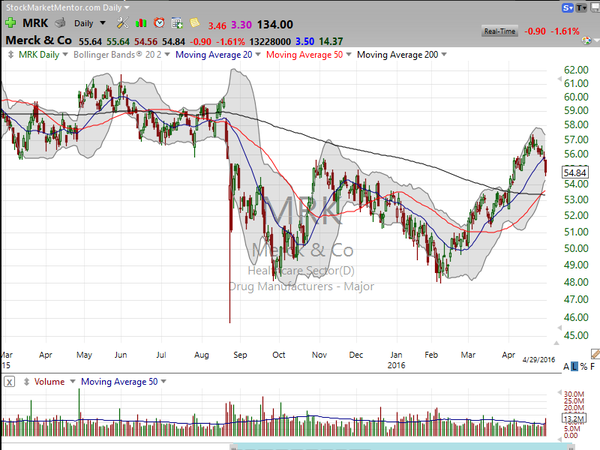Click the magenta 3.30 value
Screen dimensions: 600x450
[241, 25]
